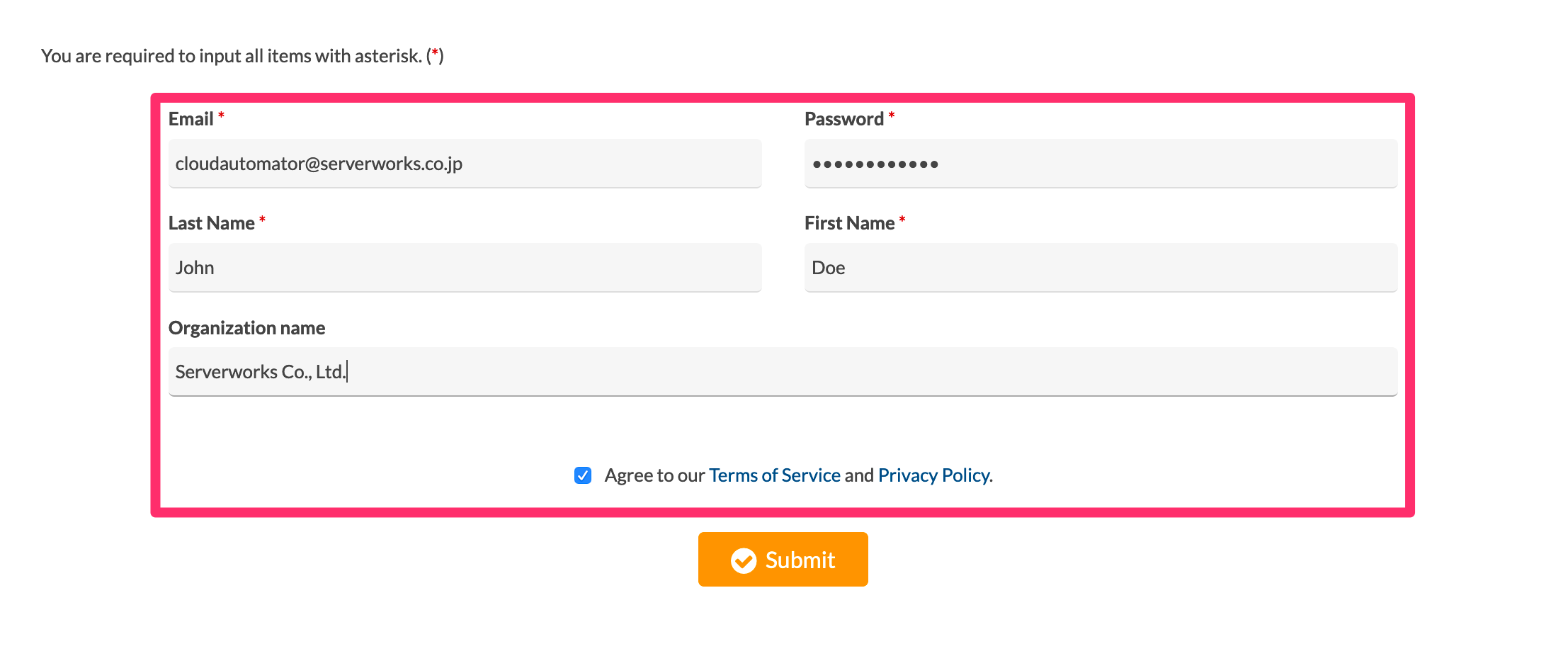Click the red asterisk beside Email
Screen dimensions: 1568x656
221,115
